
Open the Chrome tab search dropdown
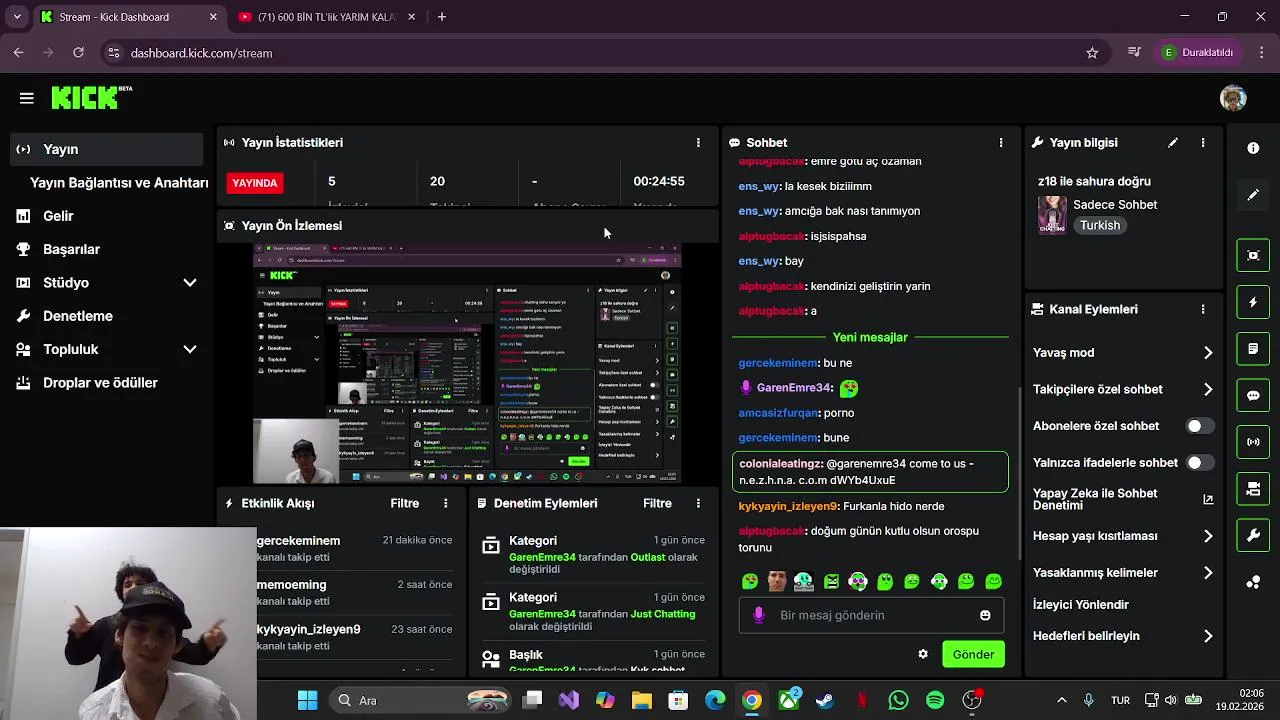(x=16, y=17)
